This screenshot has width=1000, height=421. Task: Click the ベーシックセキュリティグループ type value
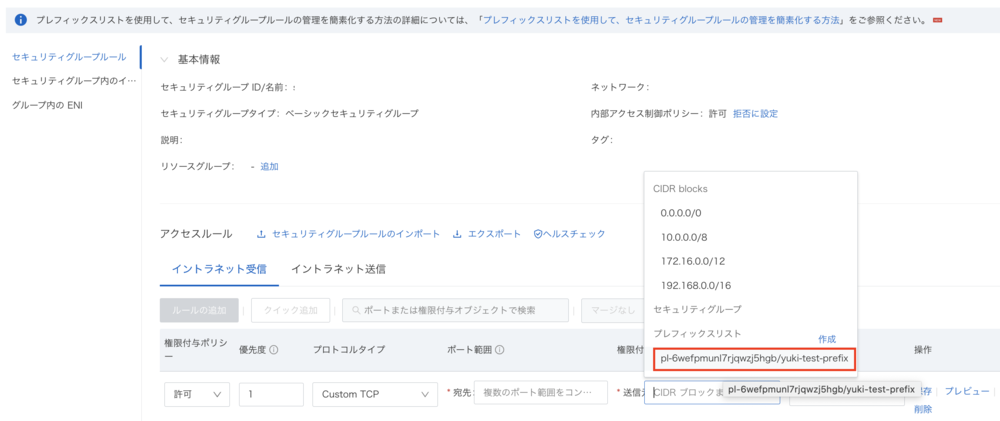[x=351, y=114]
